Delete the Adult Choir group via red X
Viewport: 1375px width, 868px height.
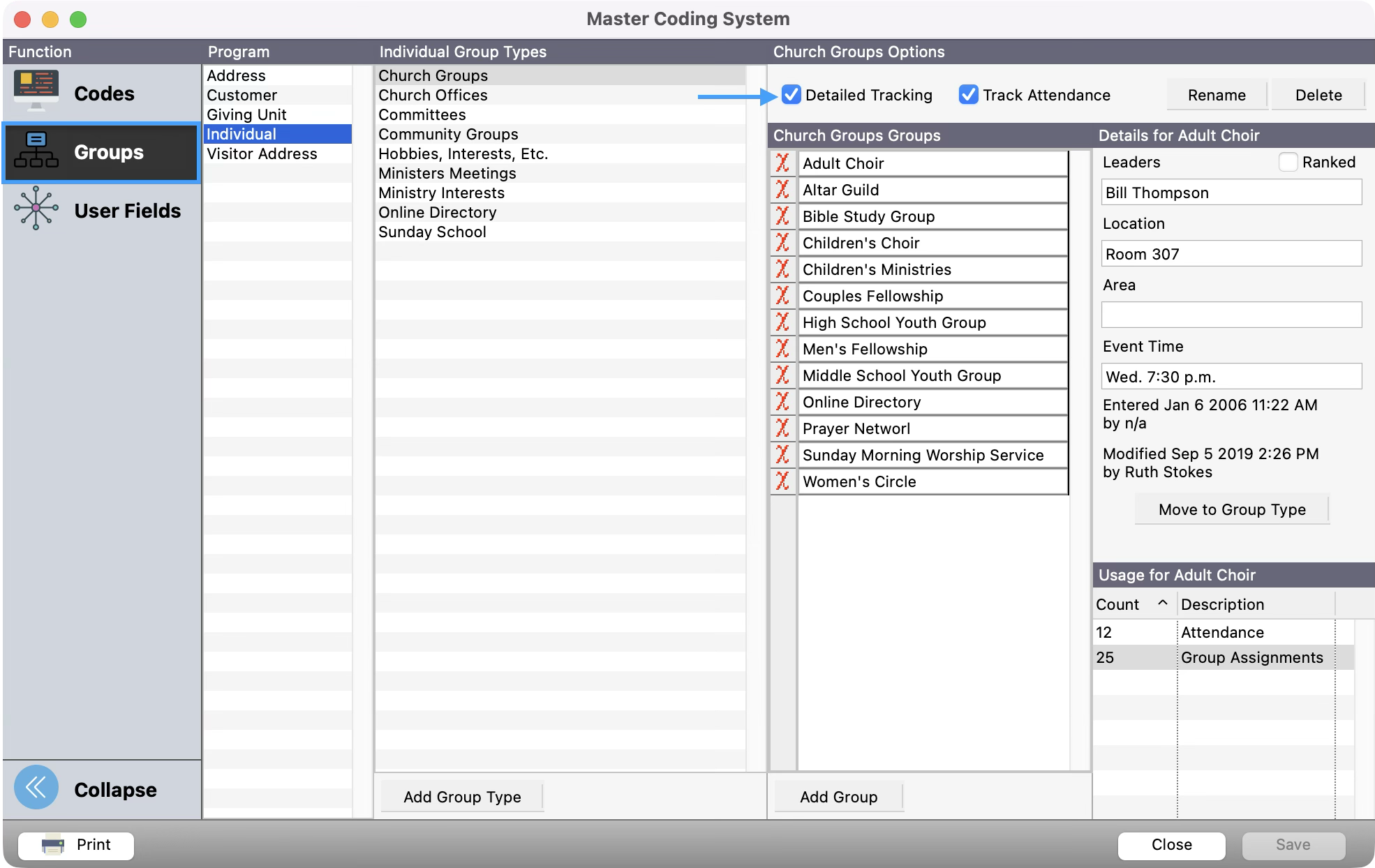(783, 163)
